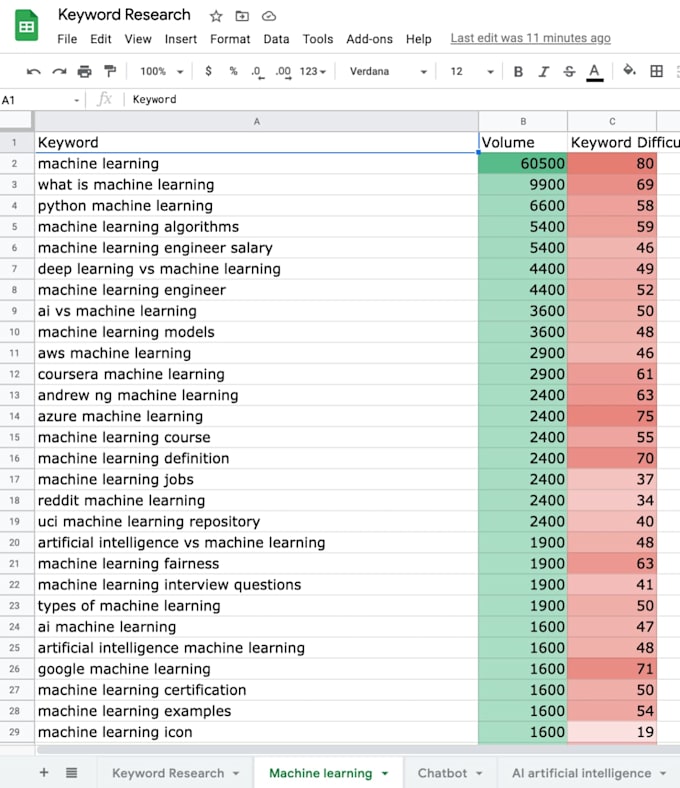This screenshot has height=788, width=680.
Task: Open the fill color picker
Action: 629,70
